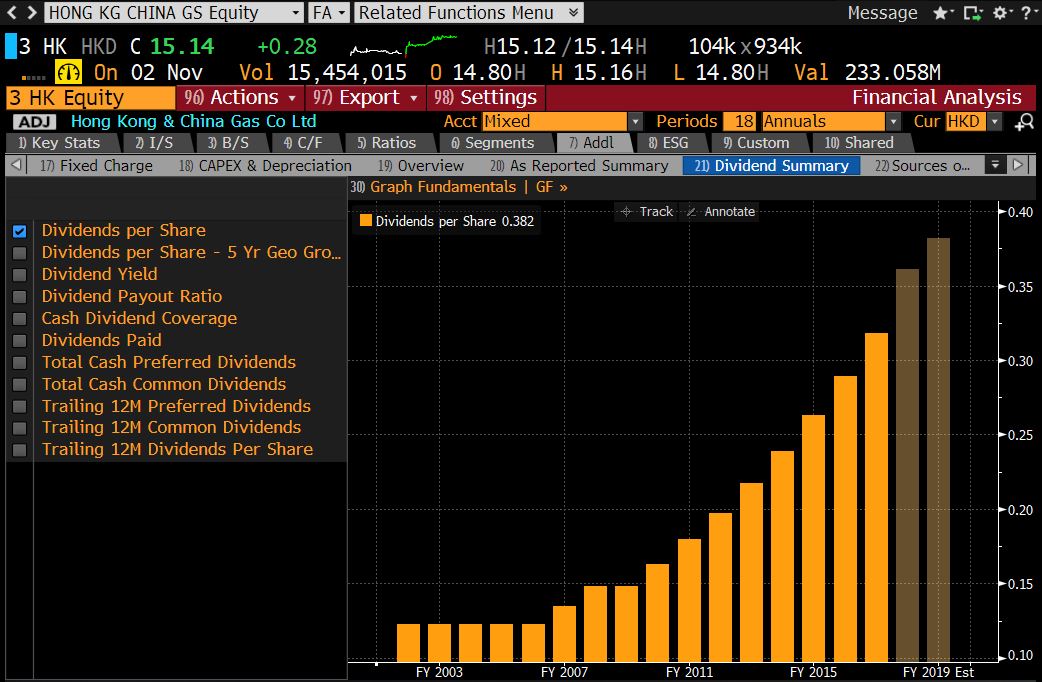Switch to the B/S tab
The height and width of the screenshot is (682, 1042).
[x=231, y=143]
